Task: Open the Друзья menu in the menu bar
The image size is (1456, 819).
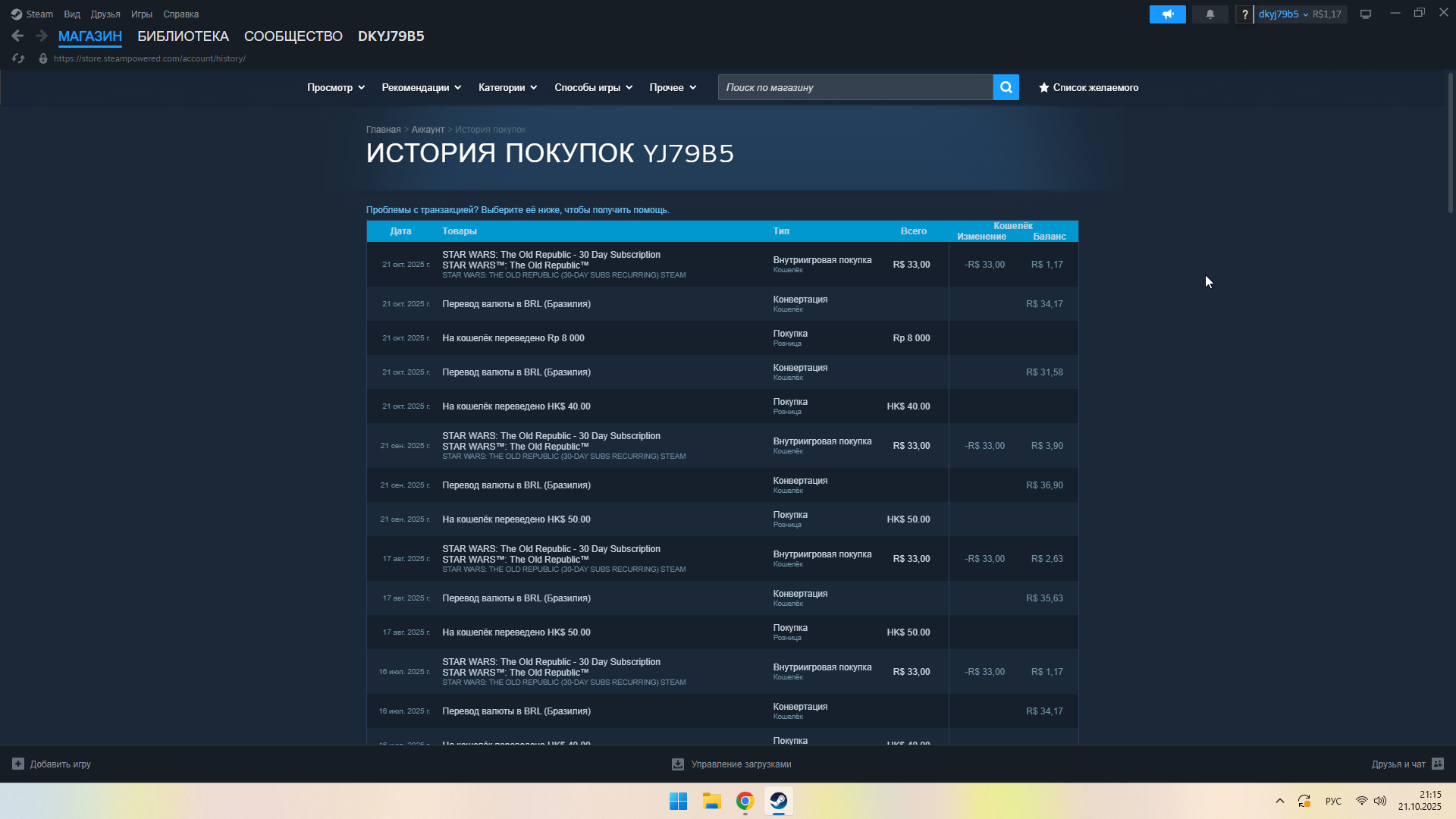Action: 105,14
